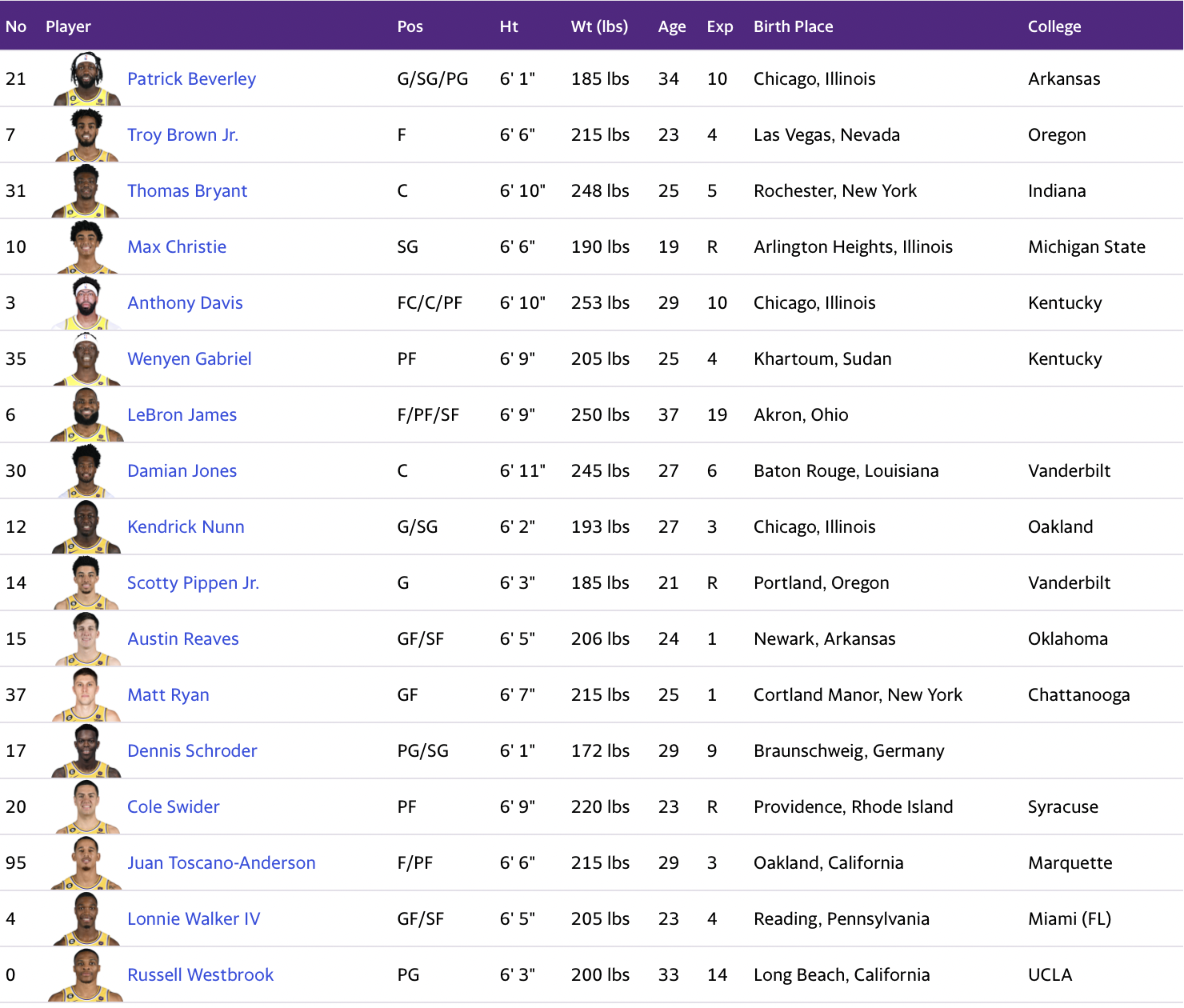Open Russell Westbrook's player page

tap(200, 974)
